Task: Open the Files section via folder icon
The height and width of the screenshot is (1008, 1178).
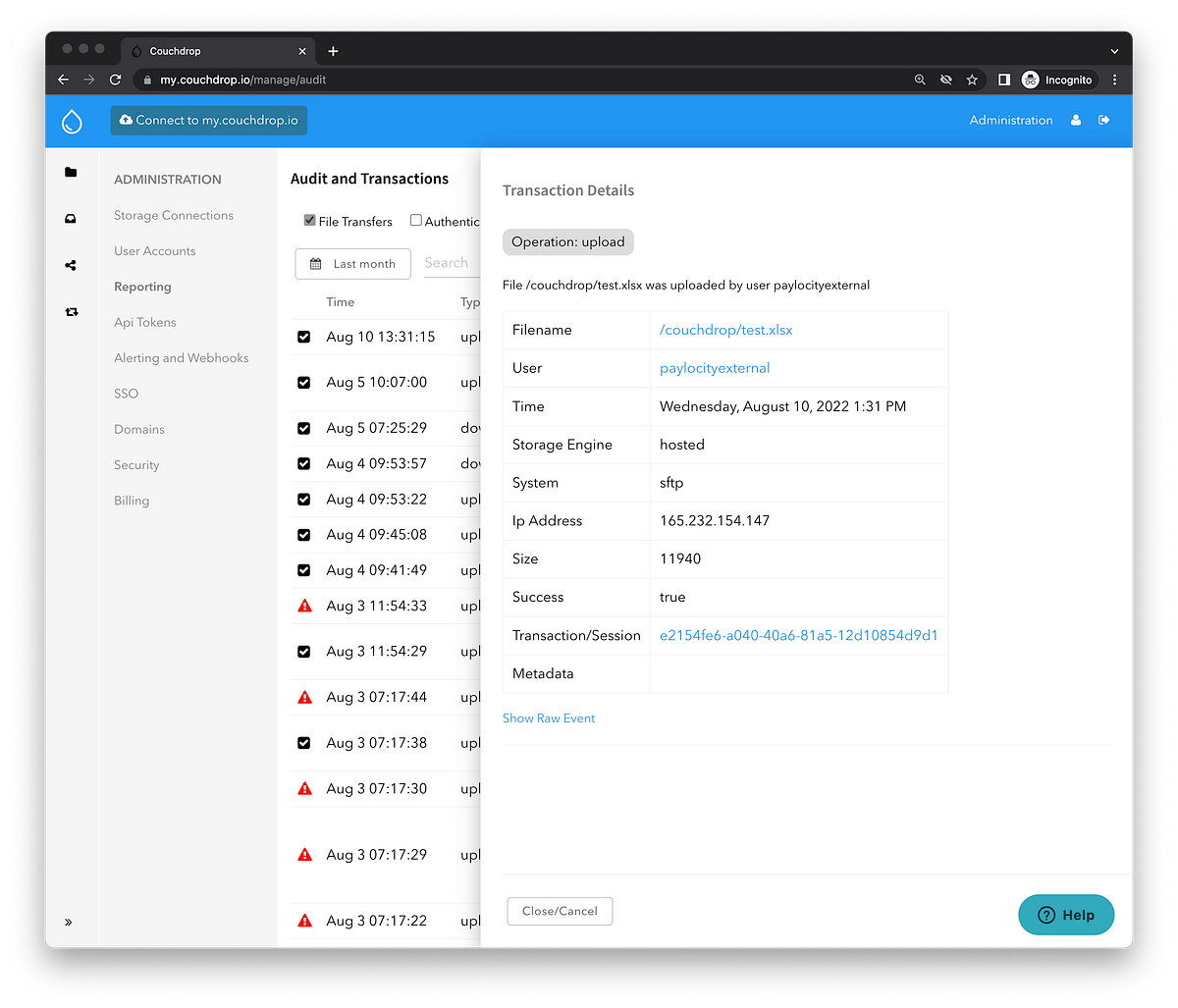Action: pos(70,172)
